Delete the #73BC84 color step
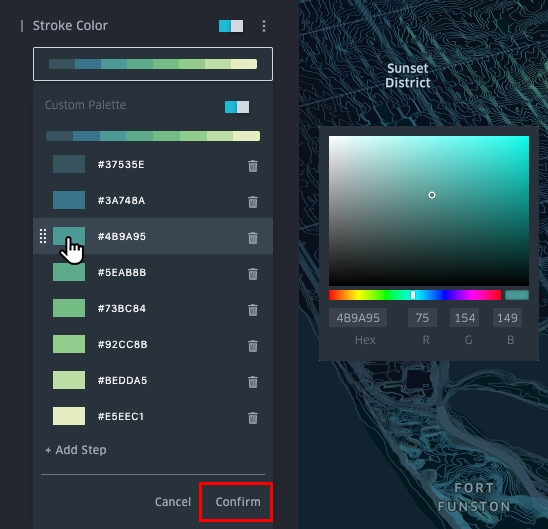 (x=253, y=310)
